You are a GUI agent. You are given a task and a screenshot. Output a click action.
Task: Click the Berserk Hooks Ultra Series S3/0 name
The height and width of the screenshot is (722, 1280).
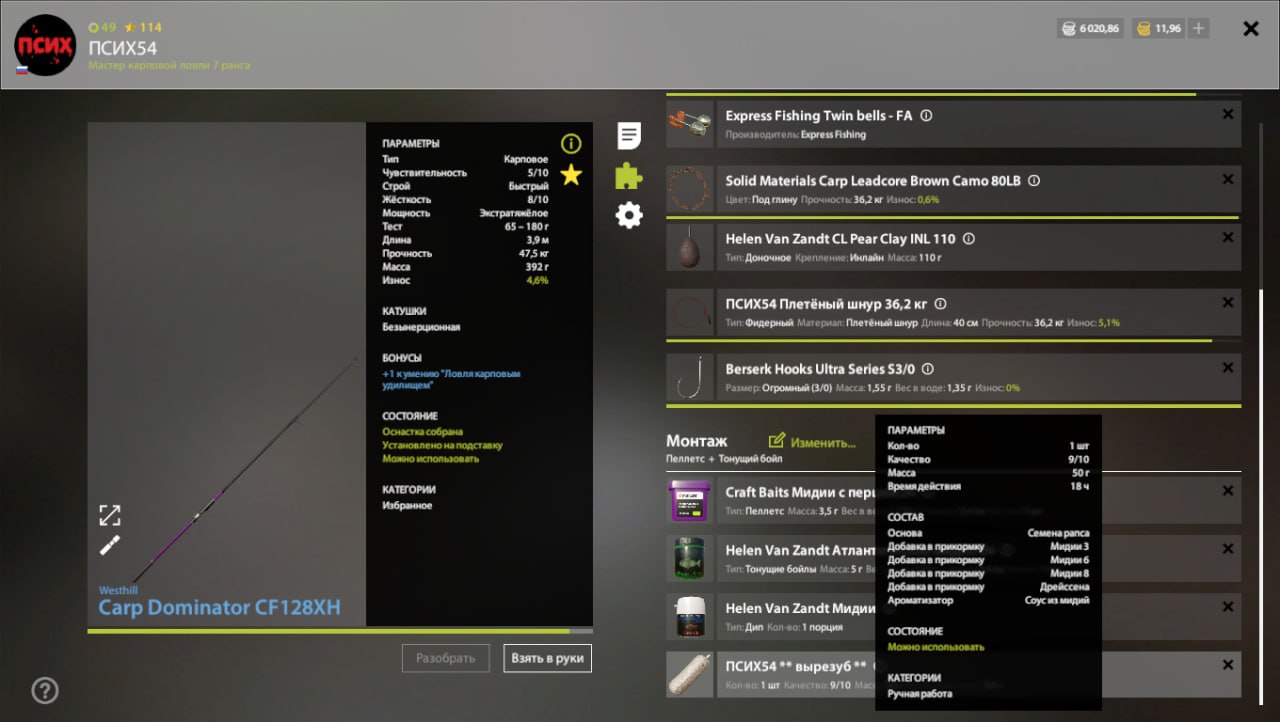pyautogui.click(x=820, y=369)
